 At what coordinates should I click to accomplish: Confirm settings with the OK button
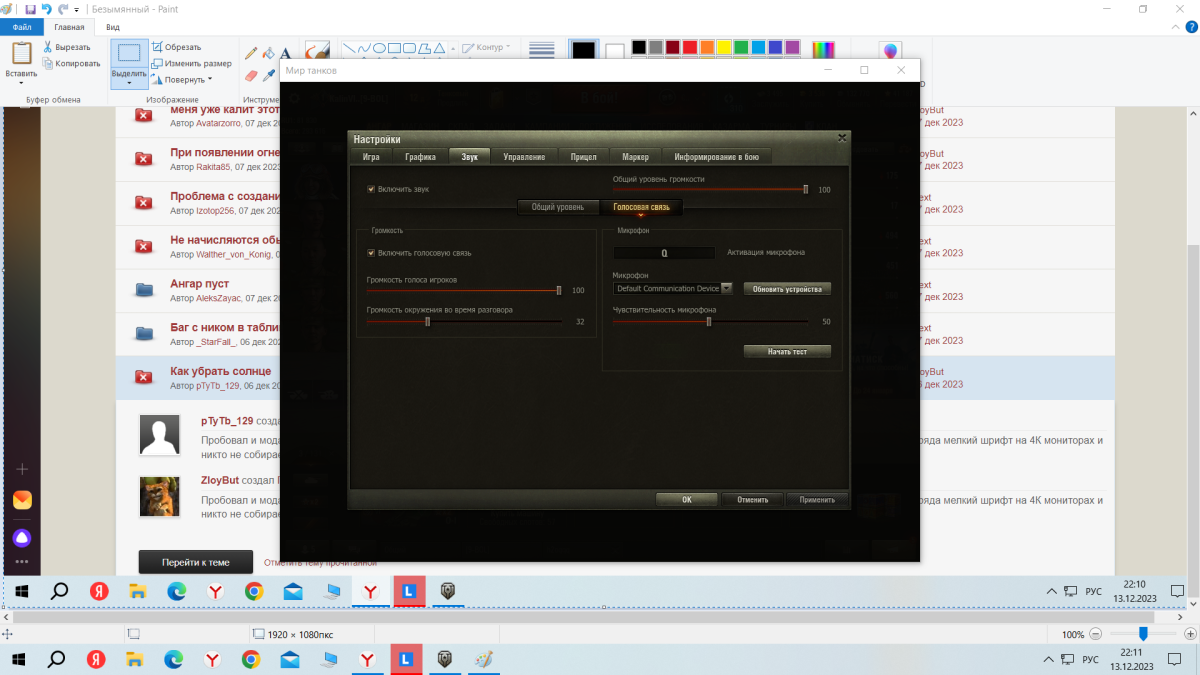[x=686, y=499]
